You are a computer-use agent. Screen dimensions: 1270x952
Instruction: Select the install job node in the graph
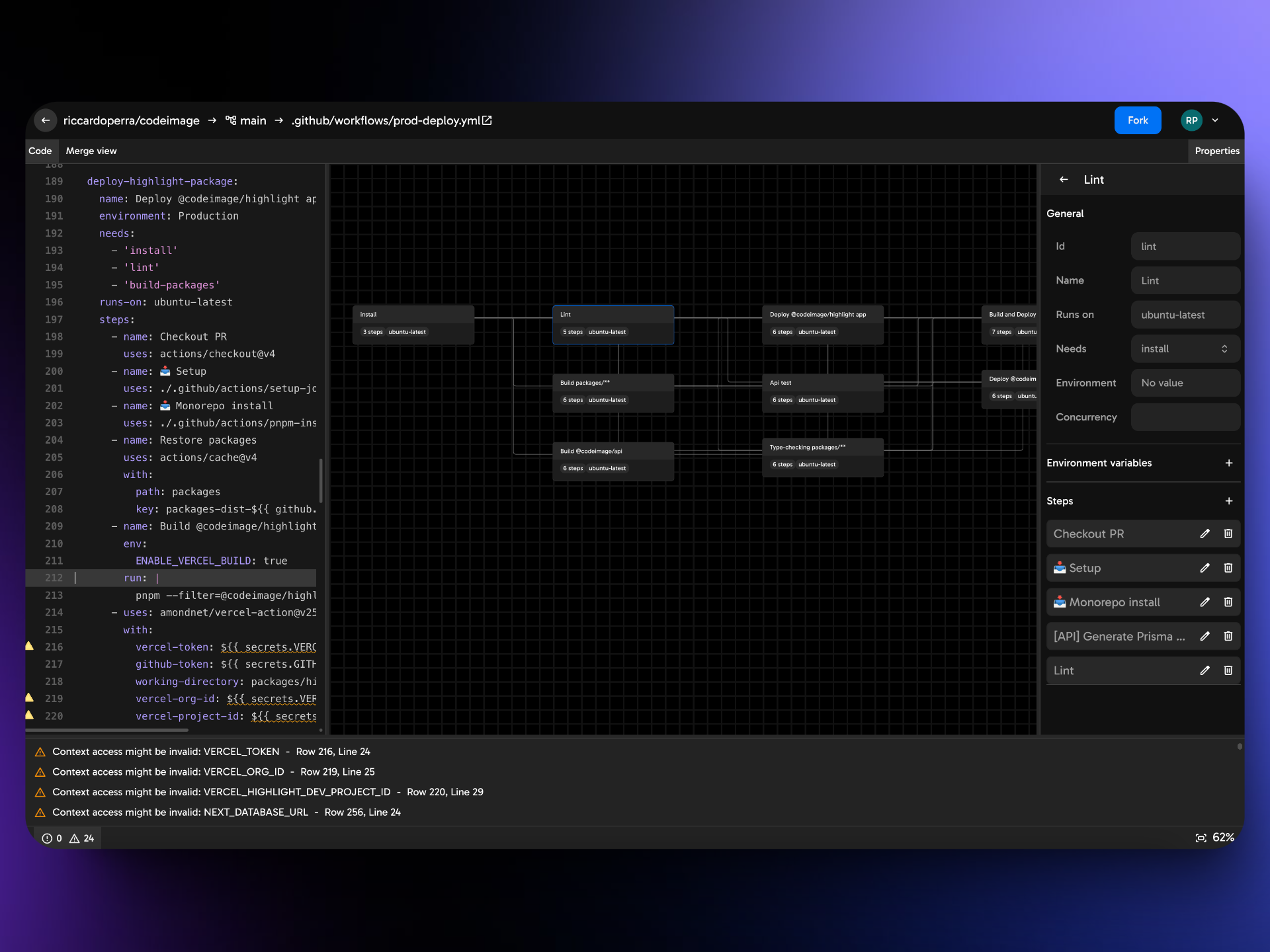pos(413,324)
